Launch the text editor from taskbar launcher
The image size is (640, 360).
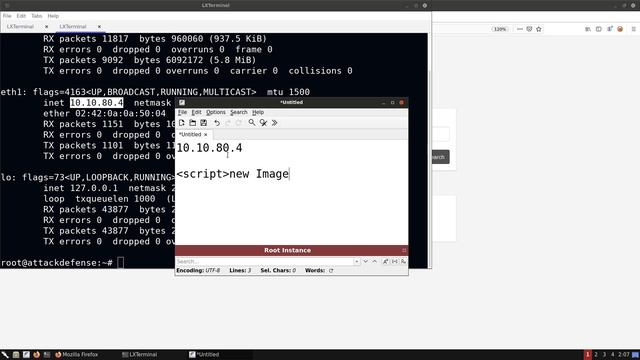(26, 355)
